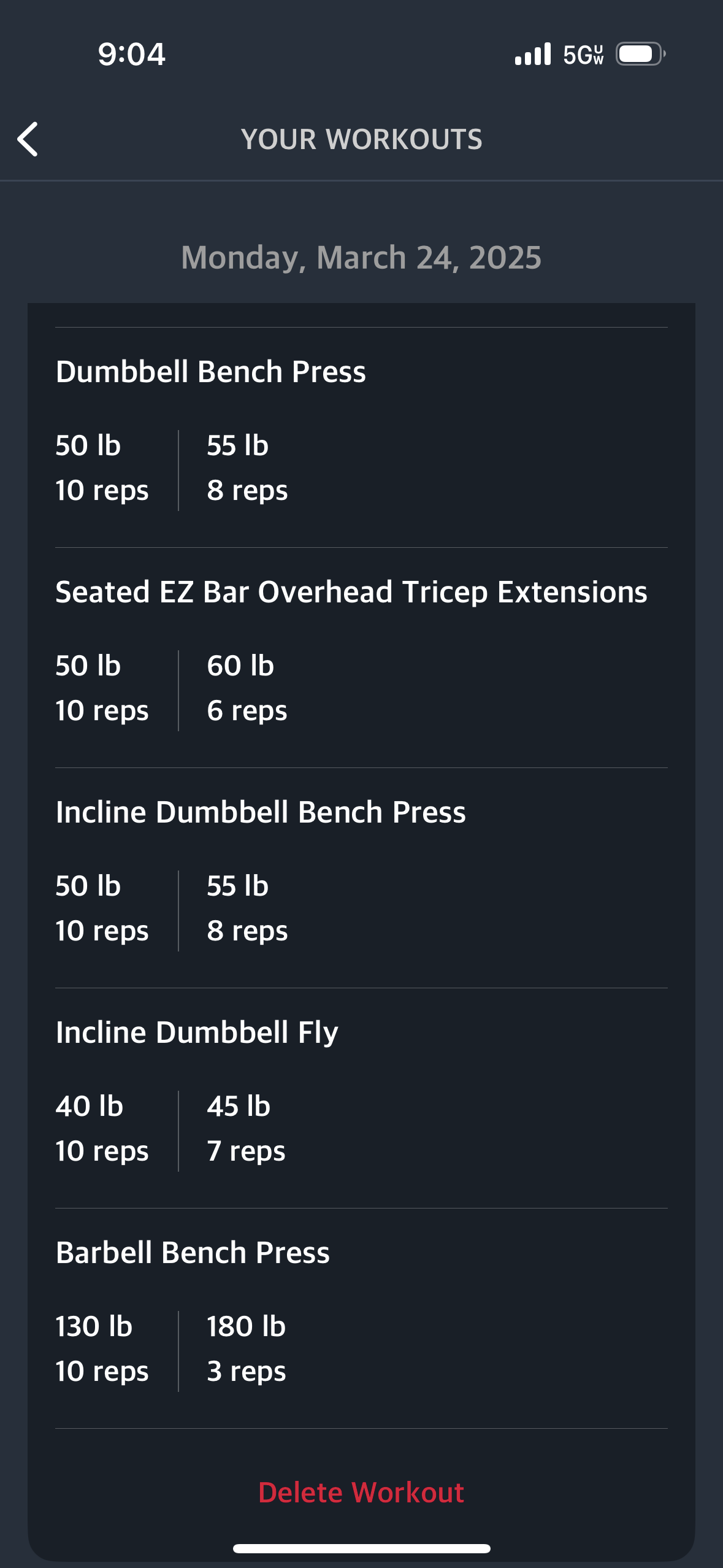
Task: Select the 40 lb 10 reps set
Action: (x=102, y=1128)
